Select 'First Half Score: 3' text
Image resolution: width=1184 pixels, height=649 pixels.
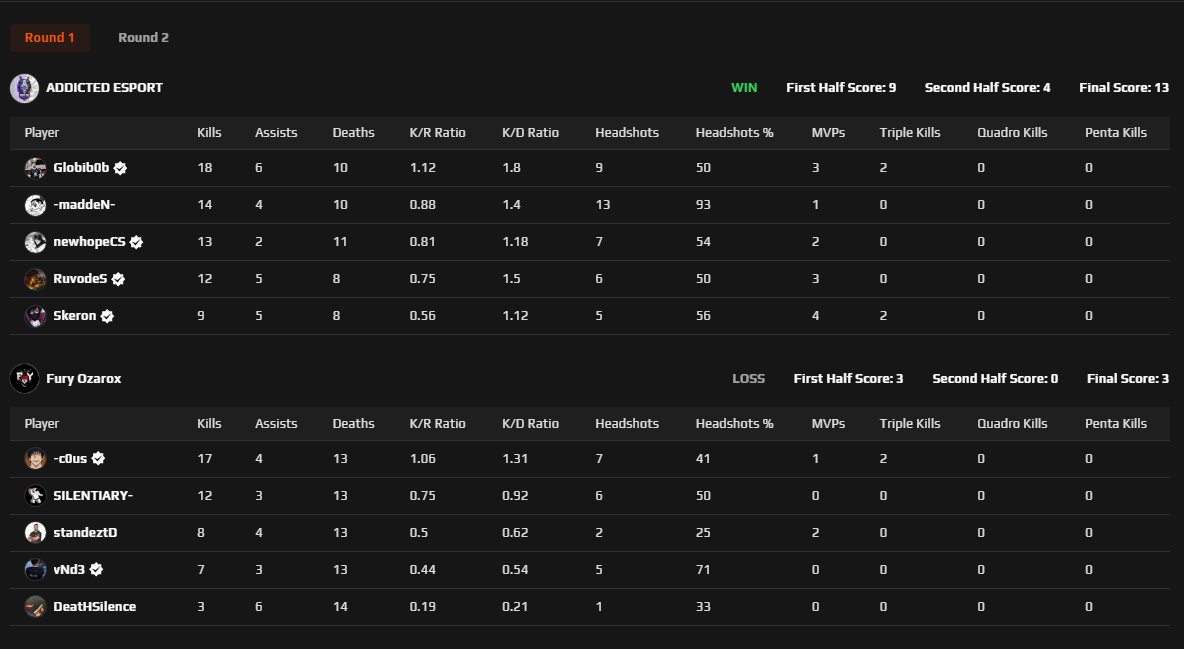coord(849,379)
